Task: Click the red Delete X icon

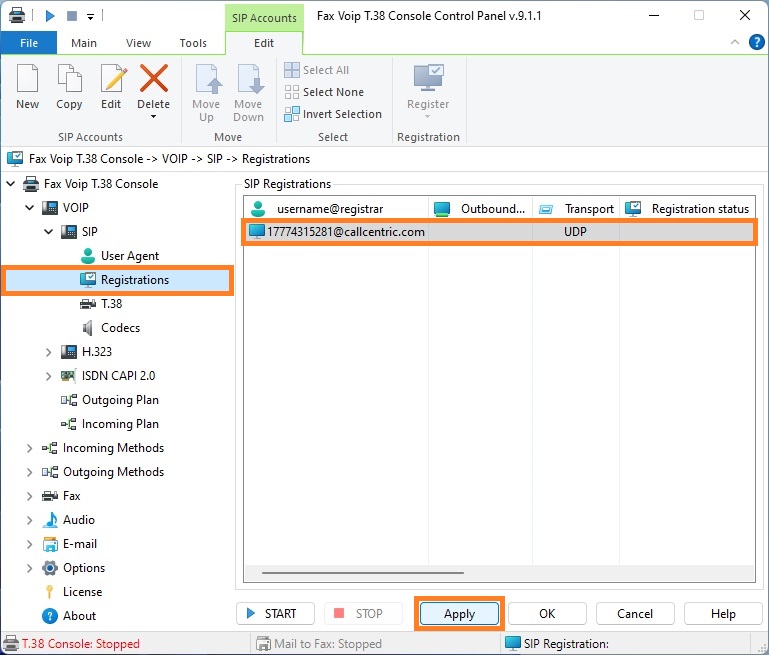Action: pyautogui.click(x=154, y=78)
